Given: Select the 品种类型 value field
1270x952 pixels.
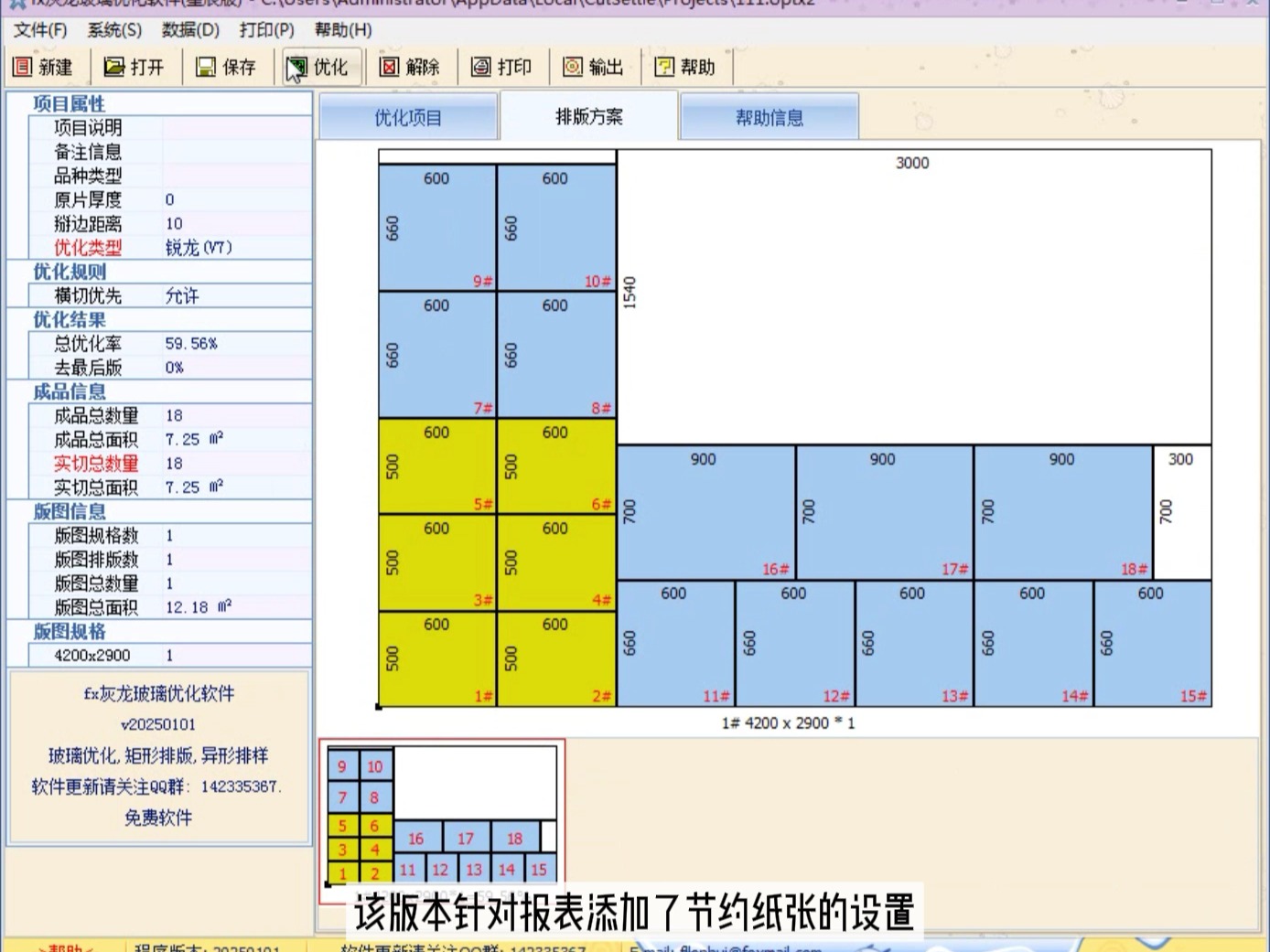Looking at the screenshot, I should (237, 176).
